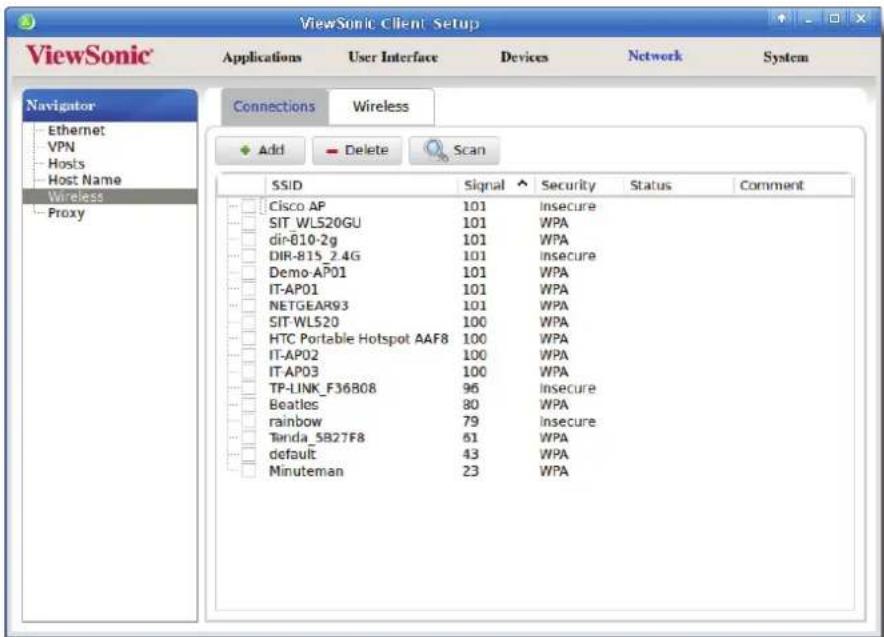Viewport: 884px width, 637px height.
Task: Click the ViewSonic logo
Action: click(x=89, y=55)
